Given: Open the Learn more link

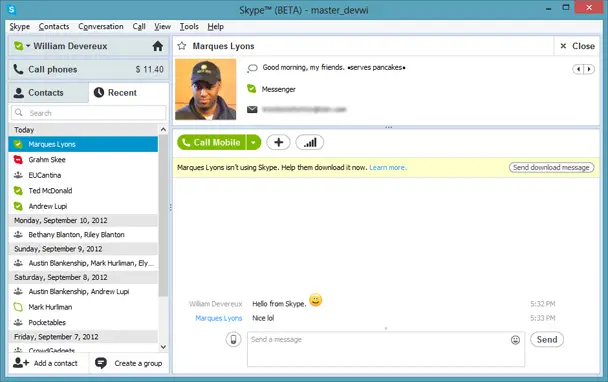Looking at the screenshot, I should pos(388,168).
